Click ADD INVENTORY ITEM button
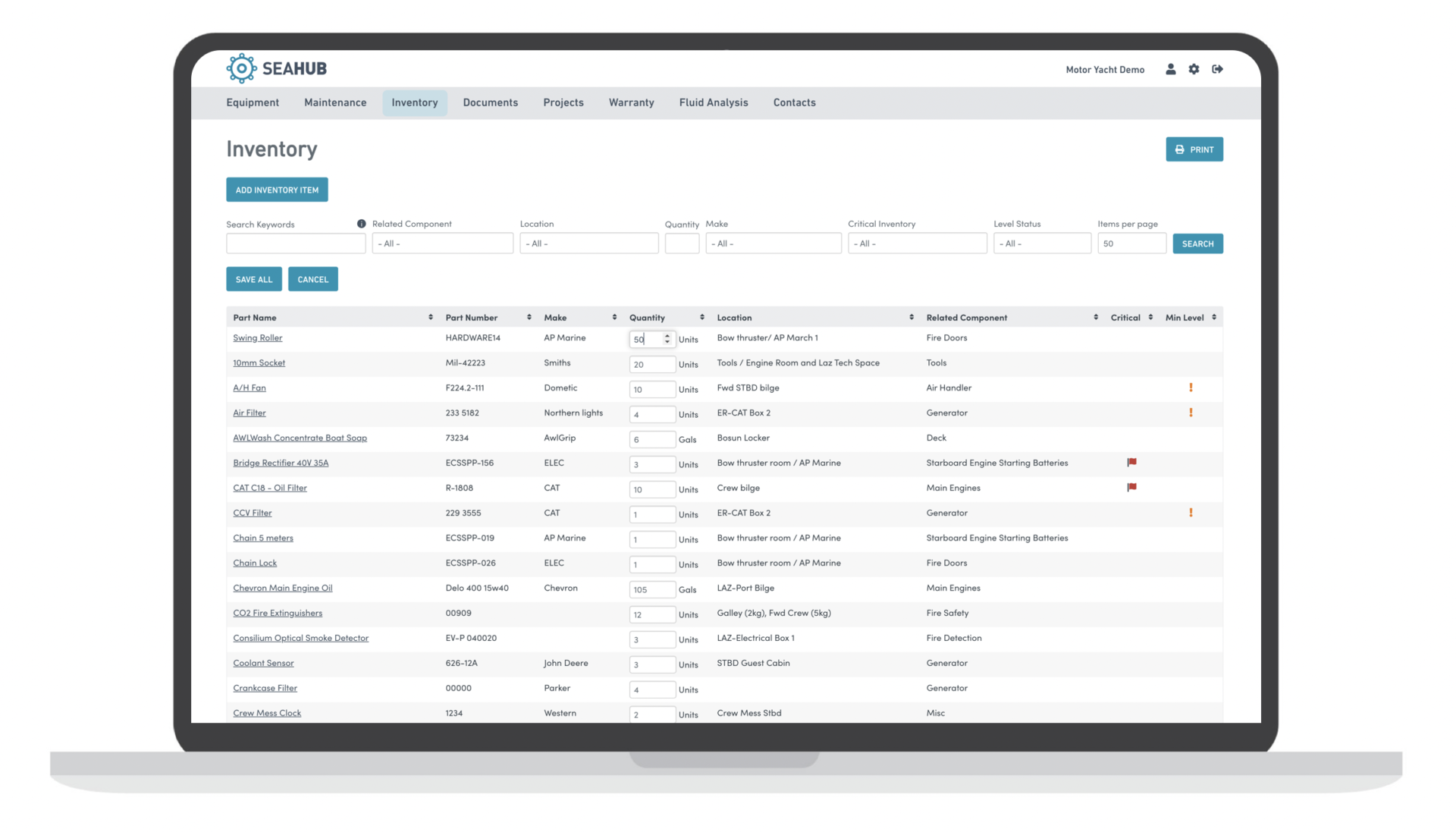The width and height of the screenshot is (1456, 832). [277, 190]
